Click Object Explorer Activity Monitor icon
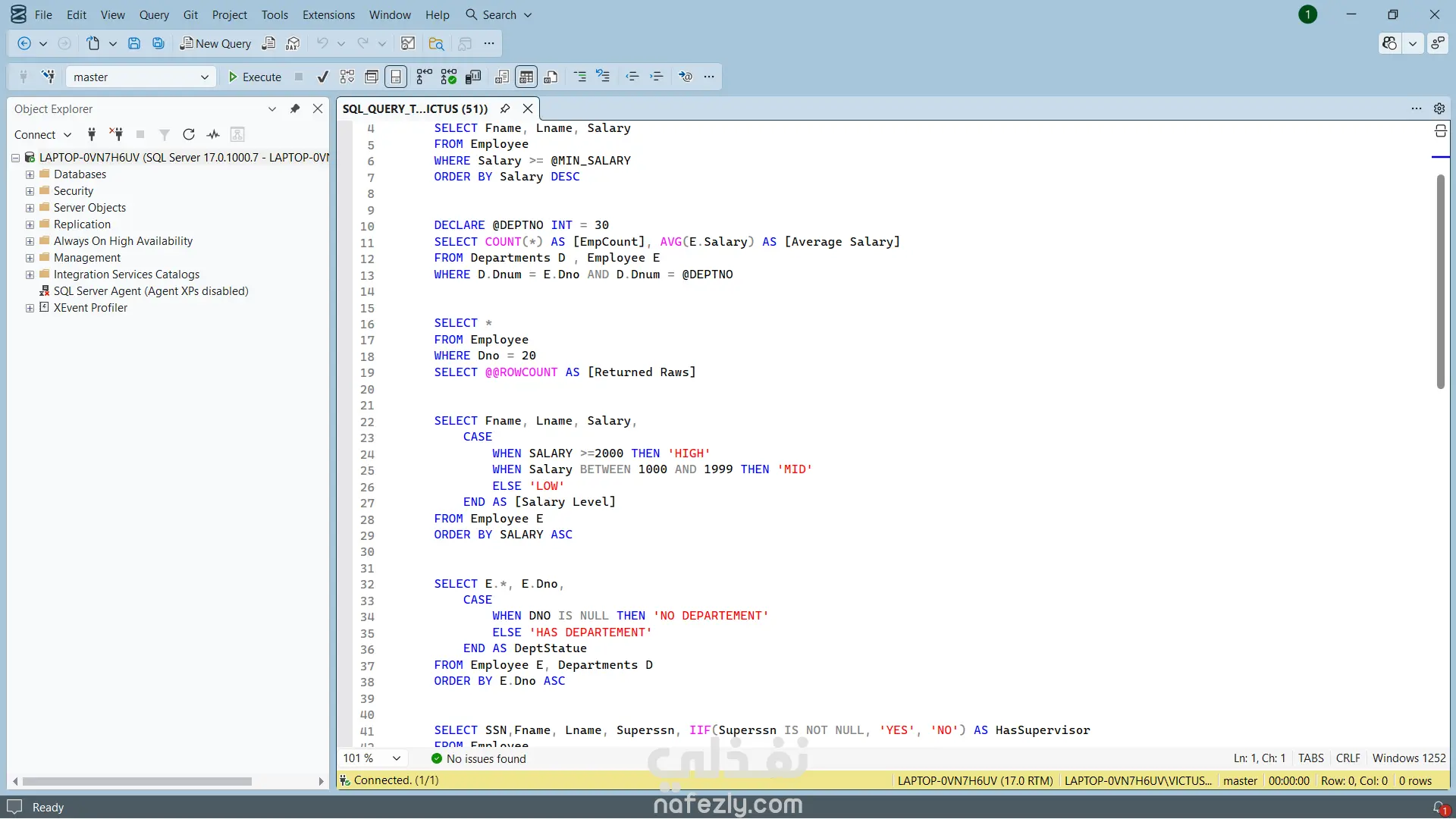 click(x=213, y=134)
